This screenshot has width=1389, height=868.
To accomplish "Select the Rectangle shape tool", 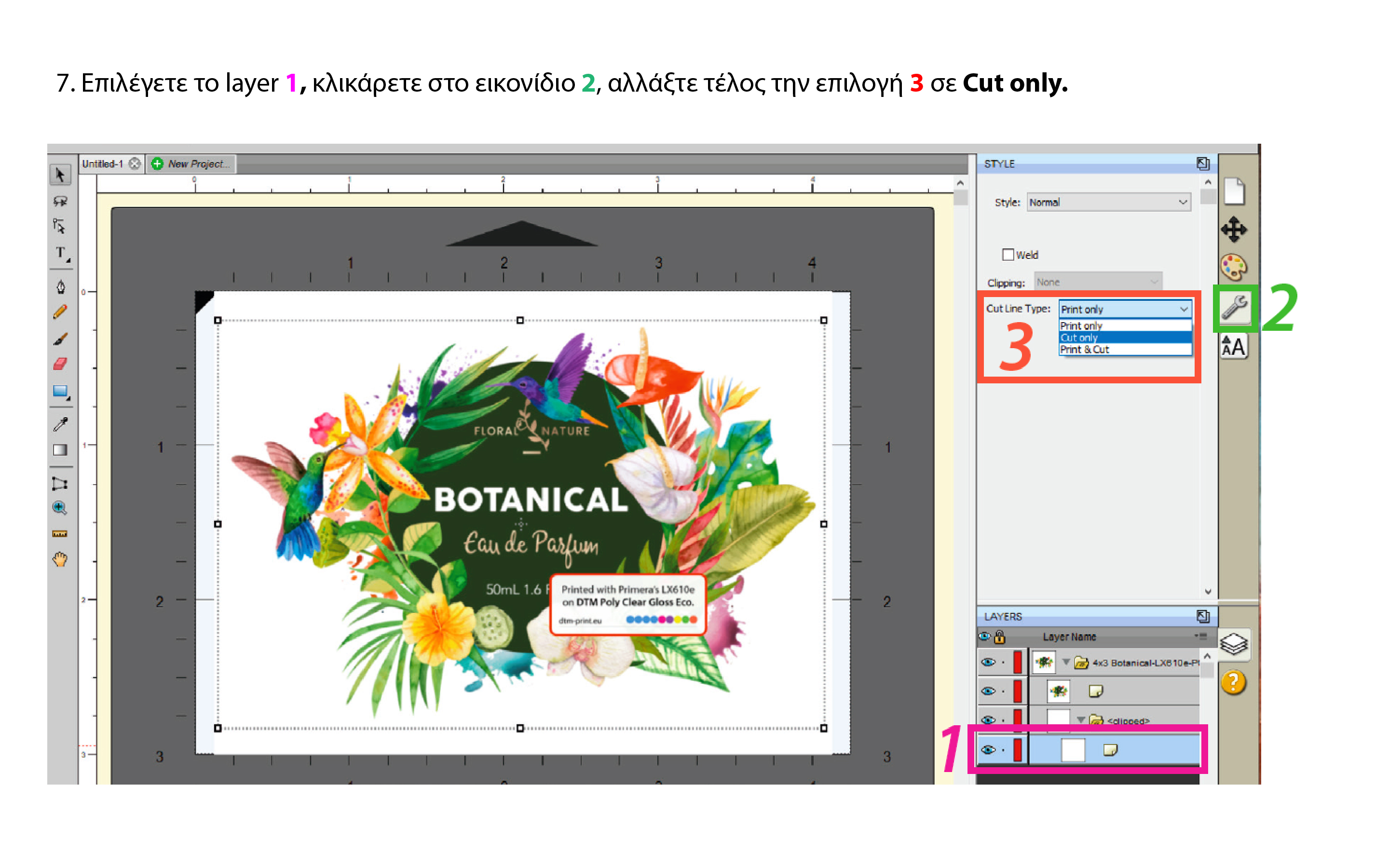I will pos(60,392).
